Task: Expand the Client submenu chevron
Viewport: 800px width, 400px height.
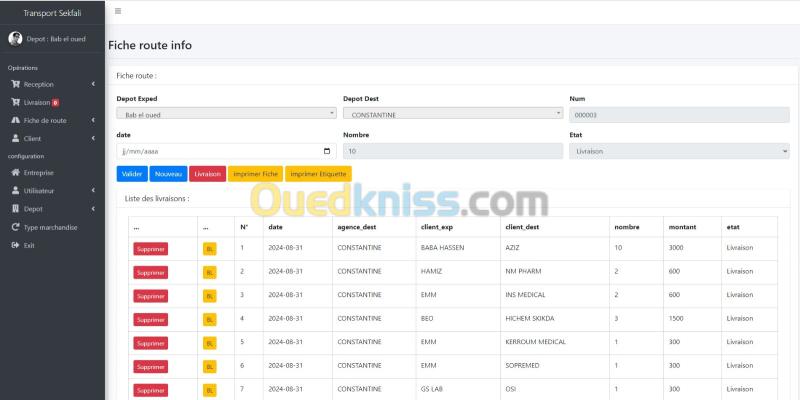Action: click(93, 138)
